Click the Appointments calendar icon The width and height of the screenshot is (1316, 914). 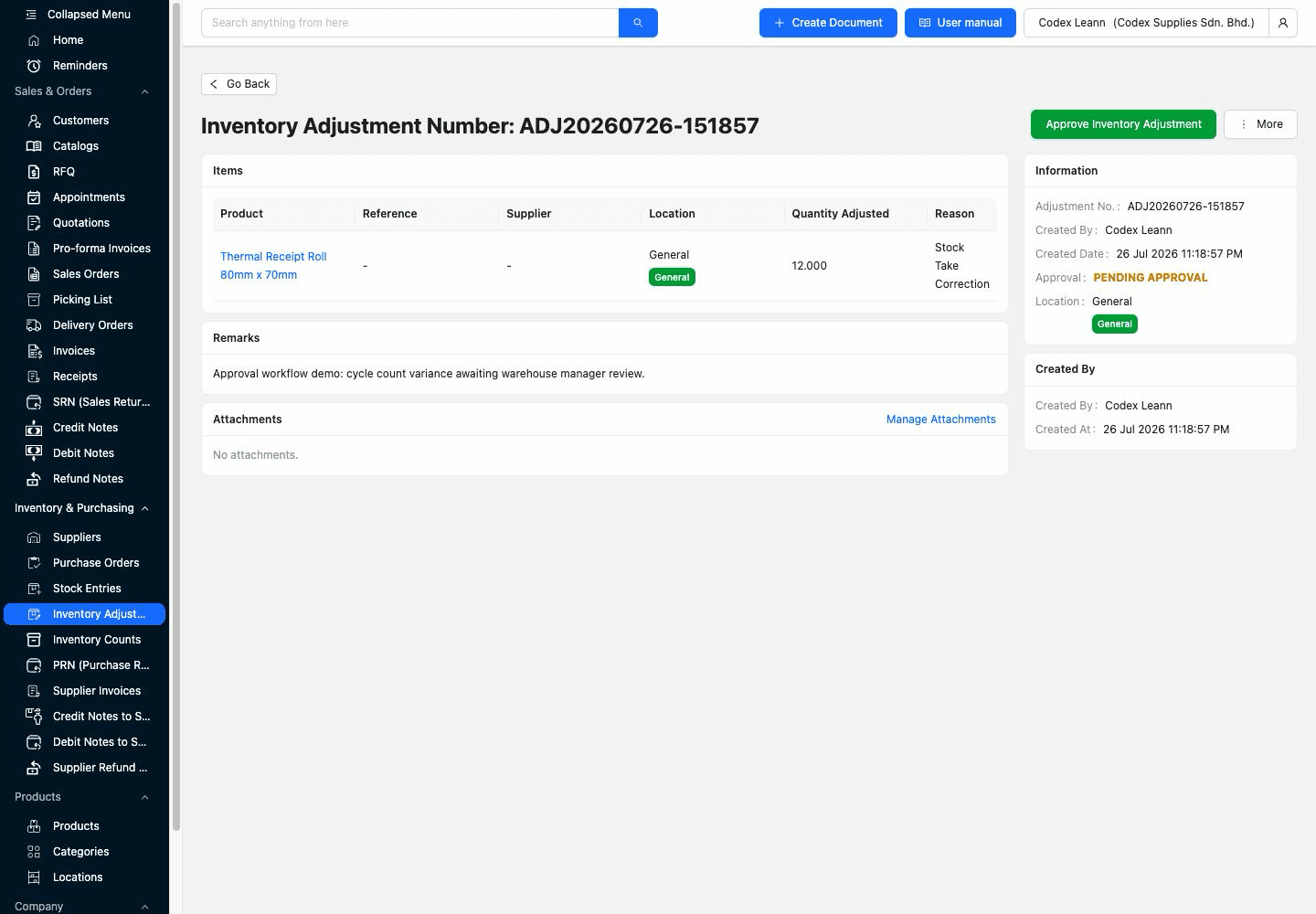[x=34, y=197]
